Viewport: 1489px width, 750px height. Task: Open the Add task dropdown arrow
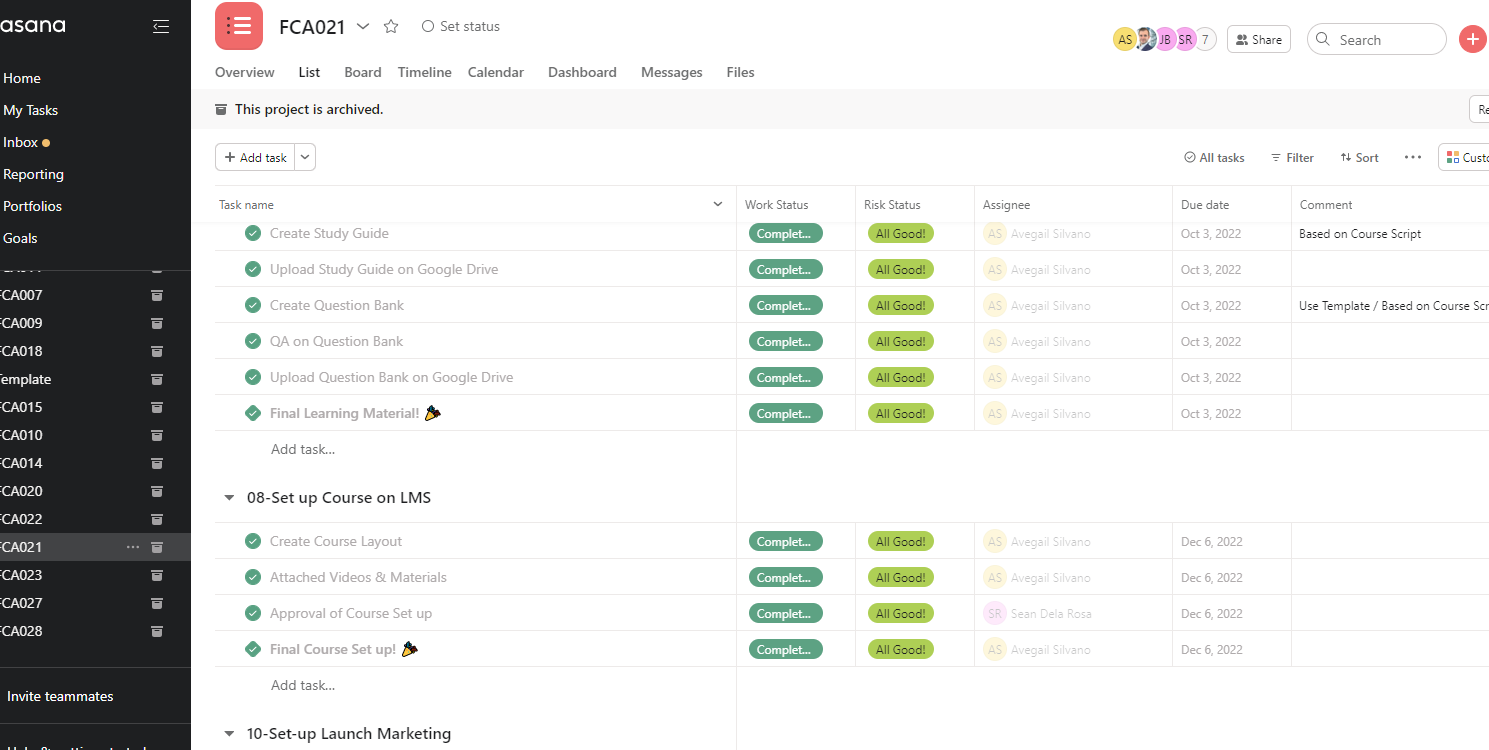pos(305,157)
